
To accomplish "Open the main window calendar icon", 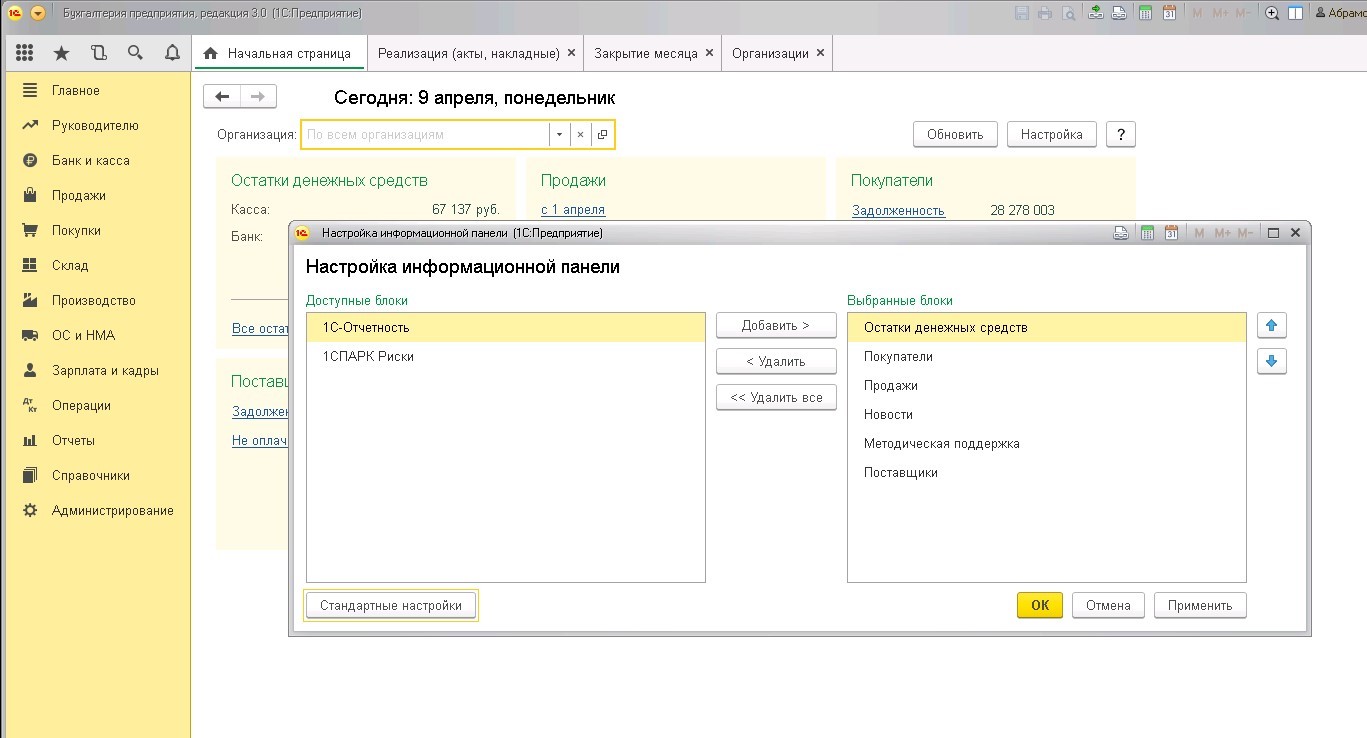I will [x=1169, y=13].
